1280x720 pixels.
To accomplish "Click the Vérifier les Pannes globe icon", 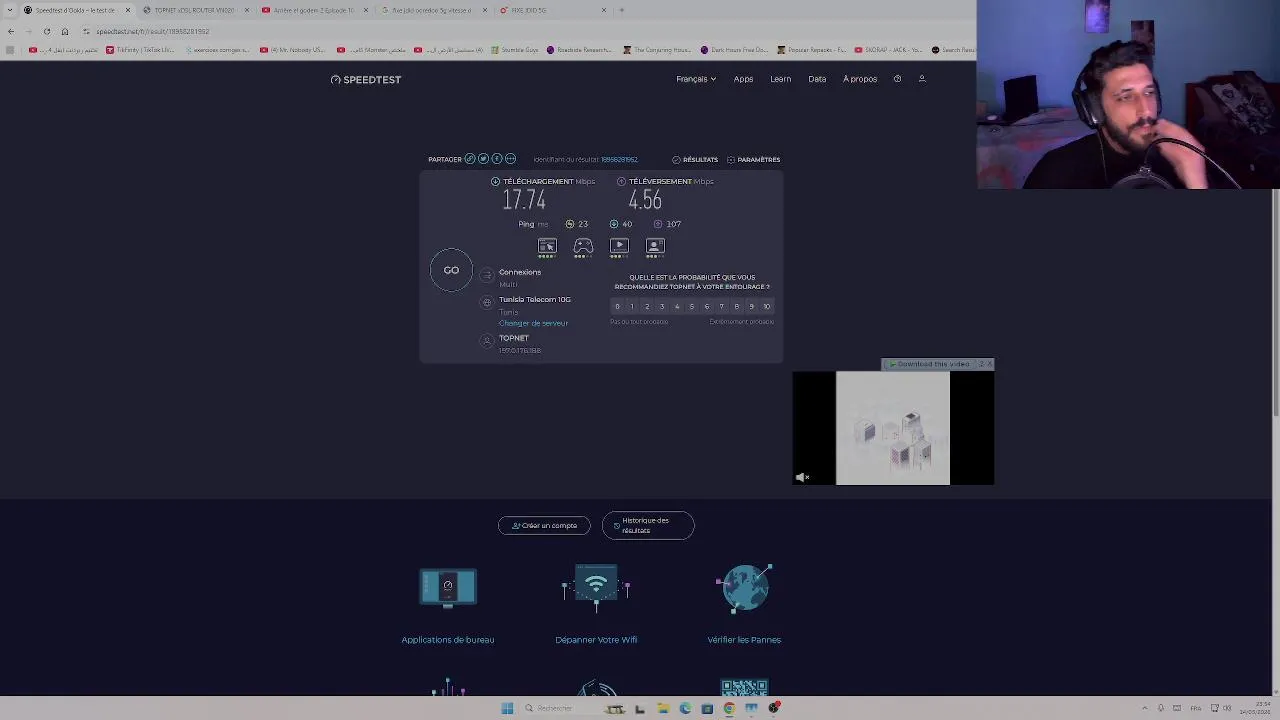I will [745, 588].
